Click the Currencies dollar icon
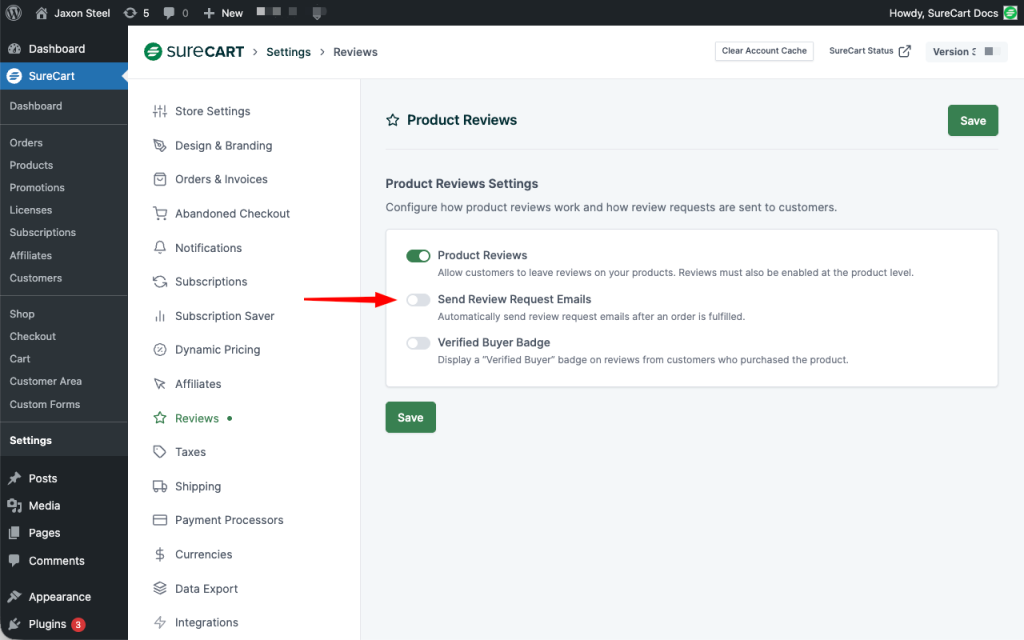This screenshot has height=640, width=1024. click(x=159, y=554)
